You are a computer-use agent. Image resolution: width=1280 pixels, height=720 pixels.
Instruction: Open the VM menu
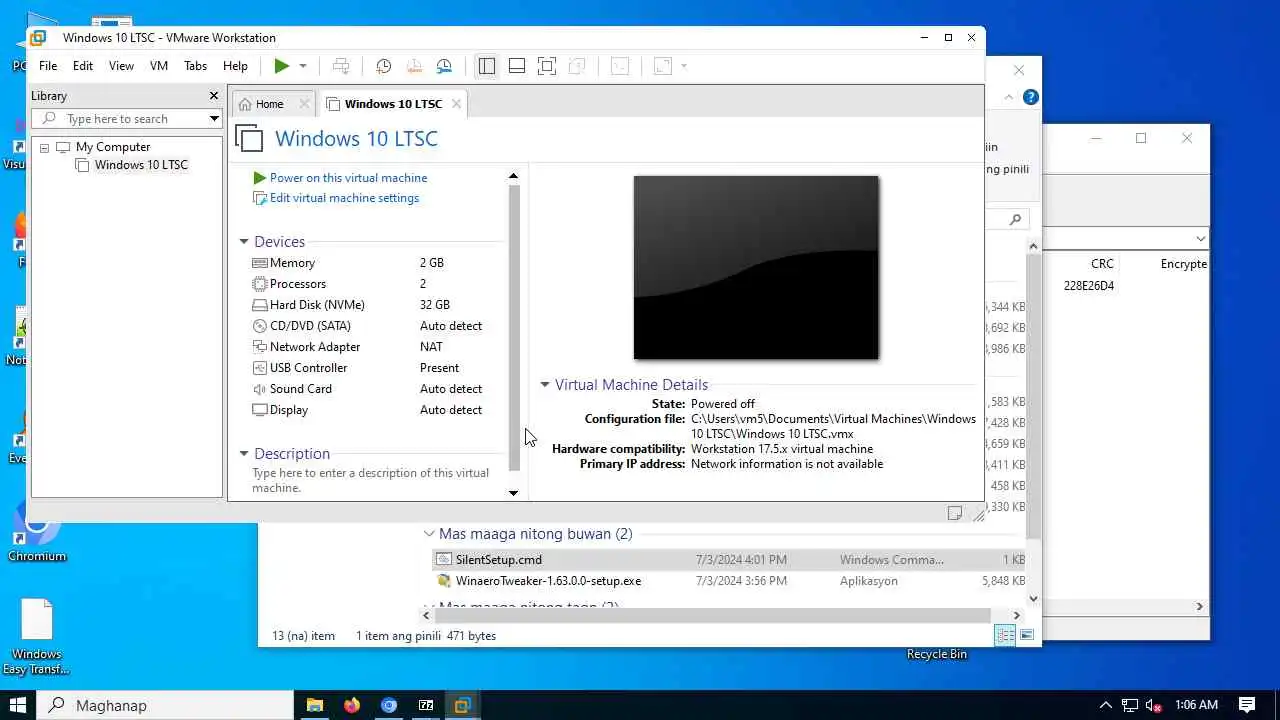[x=159, y=66]
